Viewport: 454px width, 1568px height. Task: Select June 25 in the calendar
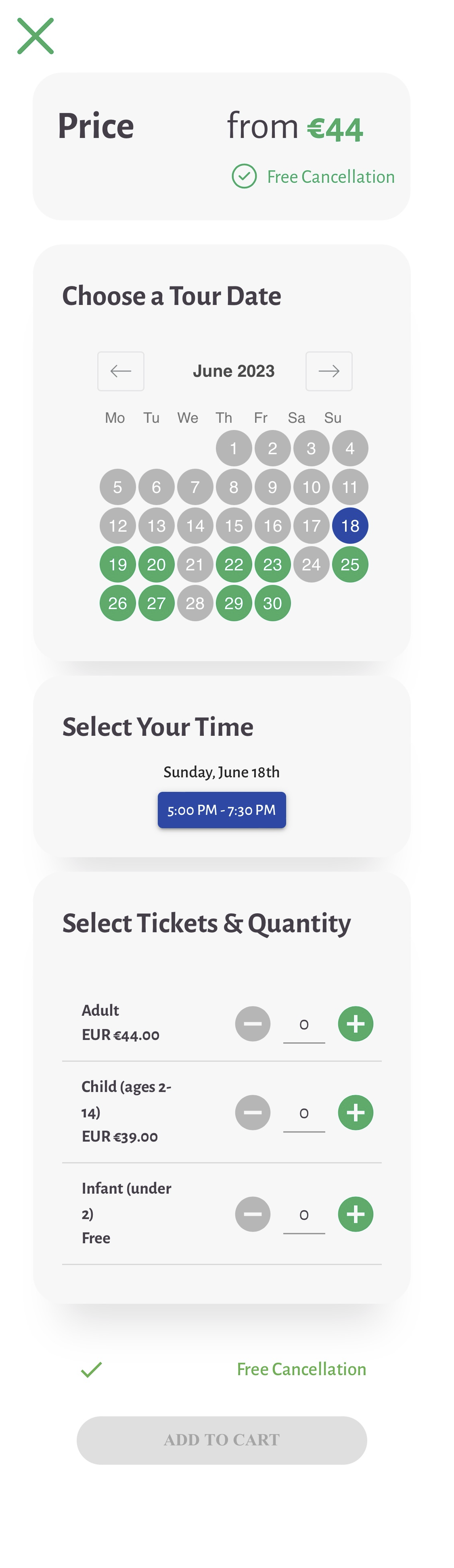click(350, 564)
